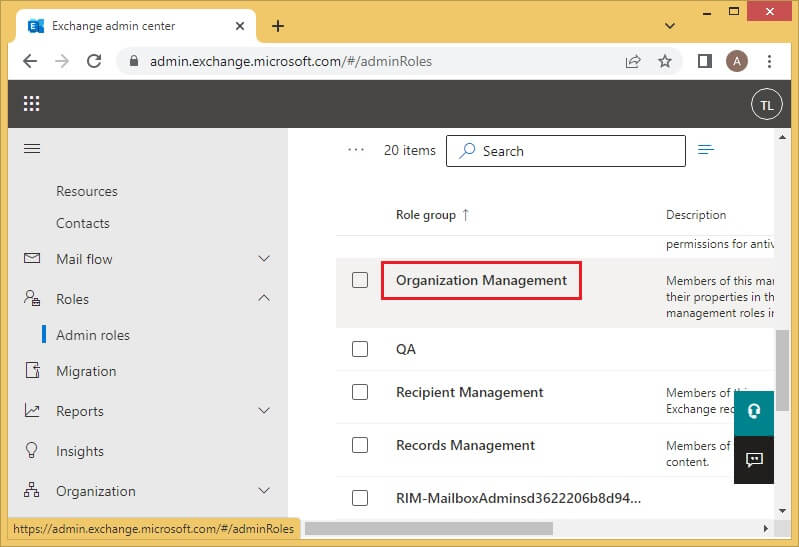Expand the Mail flow section chevron
The image size is (799, 547).
(x=264, y=258)
